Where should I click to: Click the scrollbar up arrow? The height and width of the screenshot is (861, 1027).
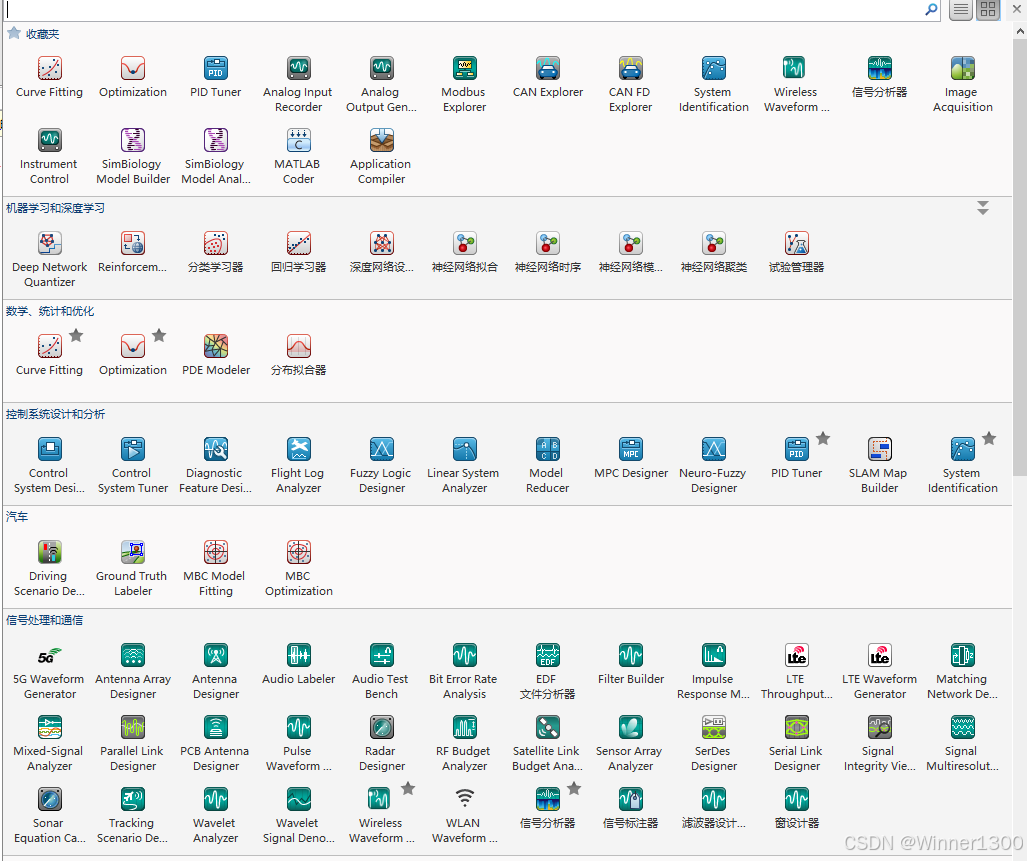coord(1020,31)
